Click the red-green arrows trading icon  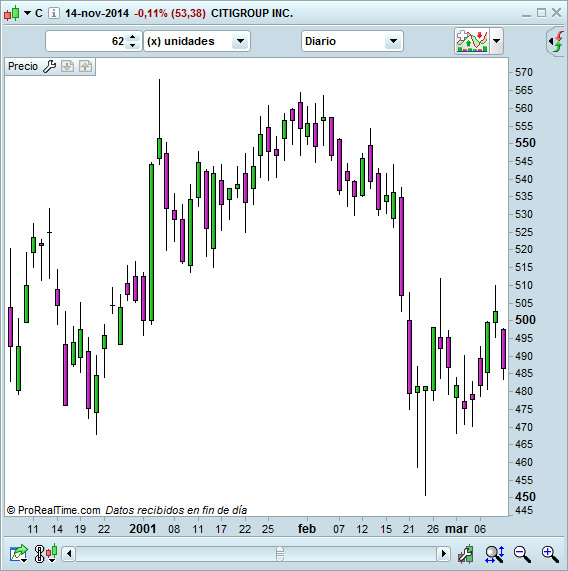(556, 41)
